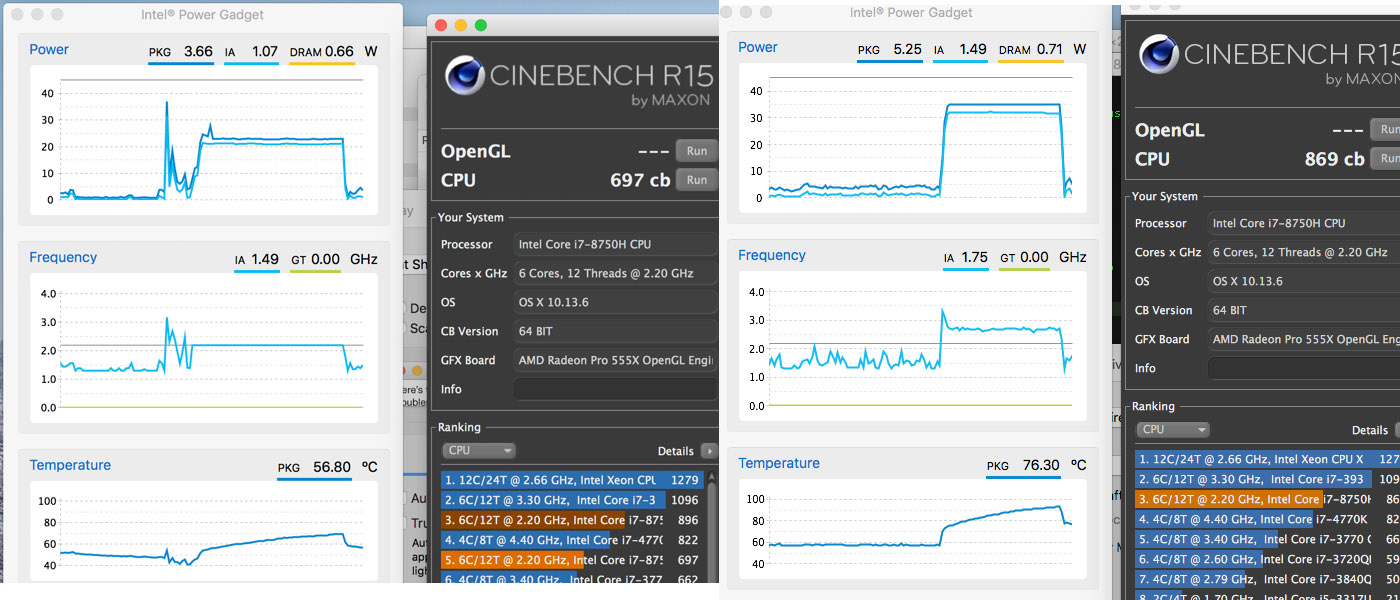Select right ranking row '4C/8T @ 2.60 GHz i7-3720QI'

1268,559
